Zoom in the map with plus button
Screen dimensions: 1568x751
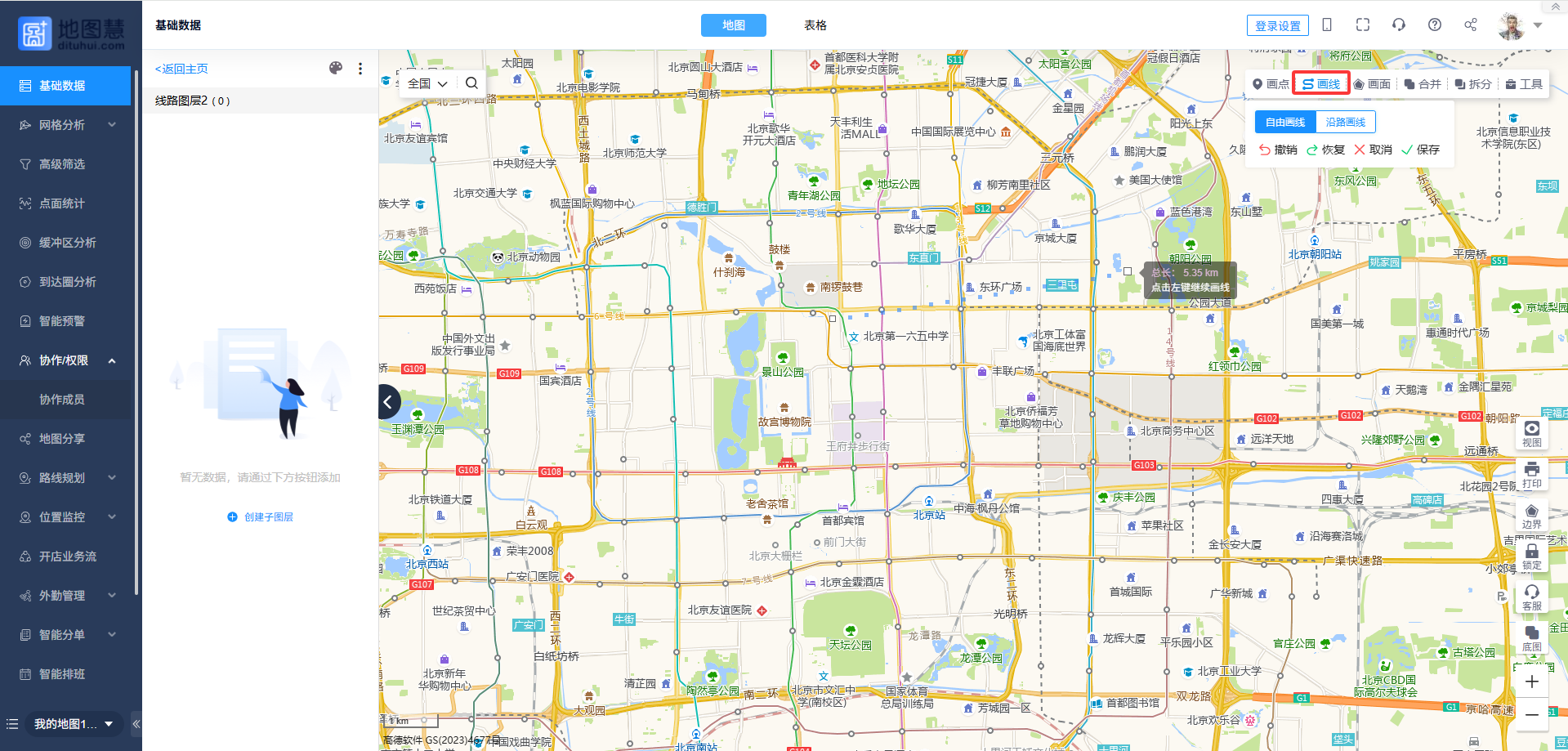(x=1531, y=682)
